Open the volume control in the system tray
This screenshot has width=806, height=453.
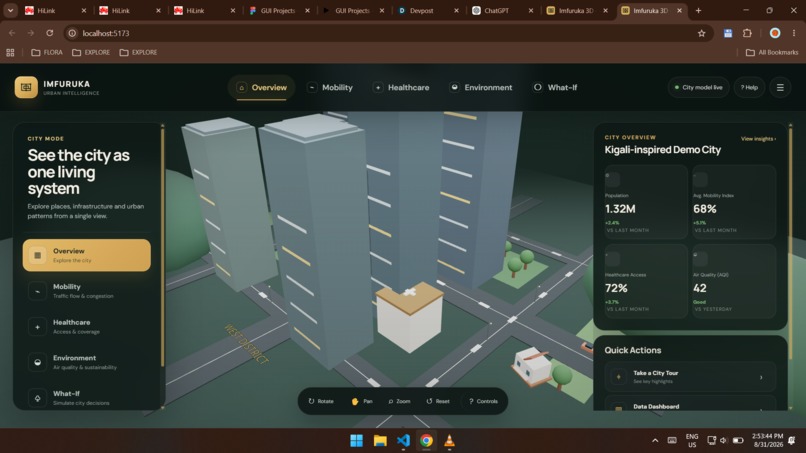pos(723,441)
